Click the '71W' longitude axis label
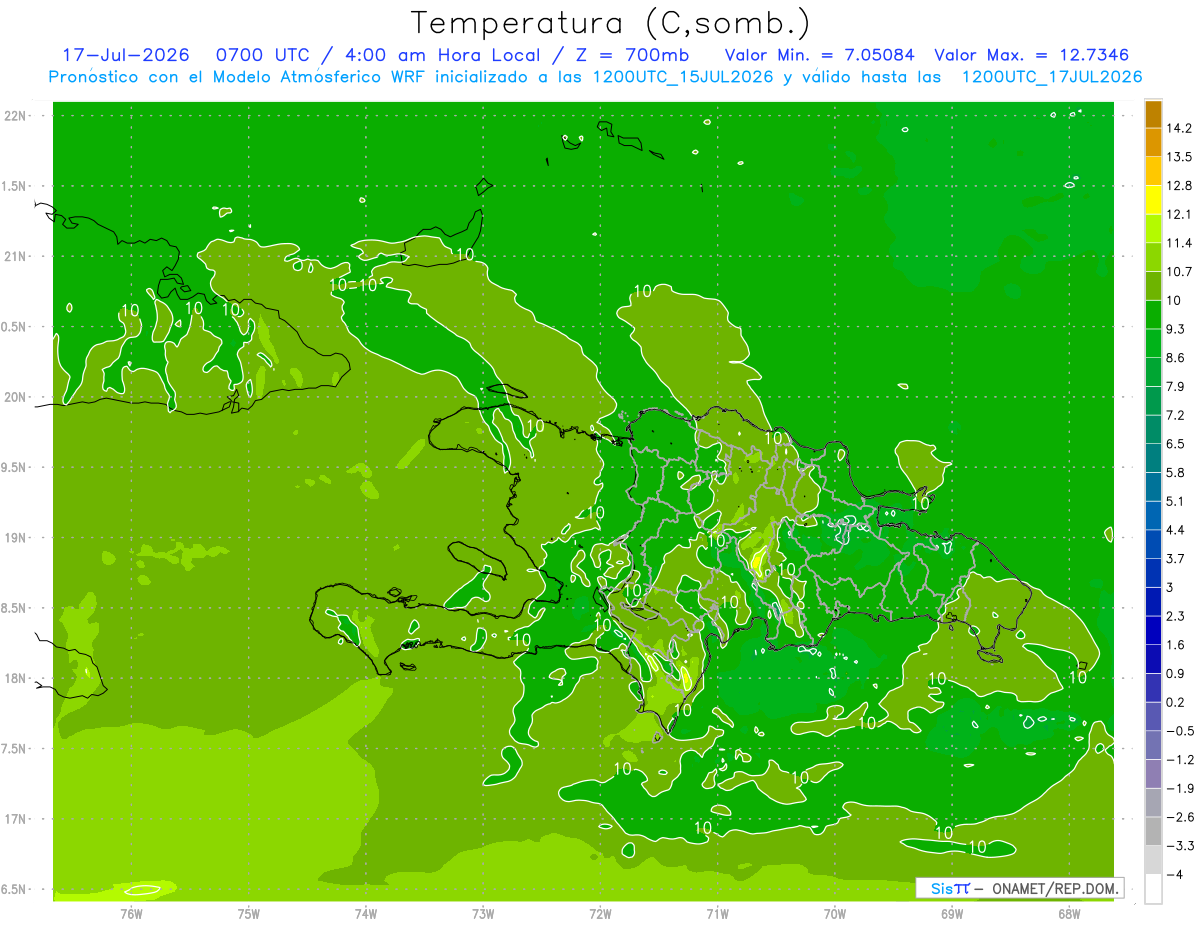The width and height of the screenshot is (1200, 927). [x=717, y=914]
